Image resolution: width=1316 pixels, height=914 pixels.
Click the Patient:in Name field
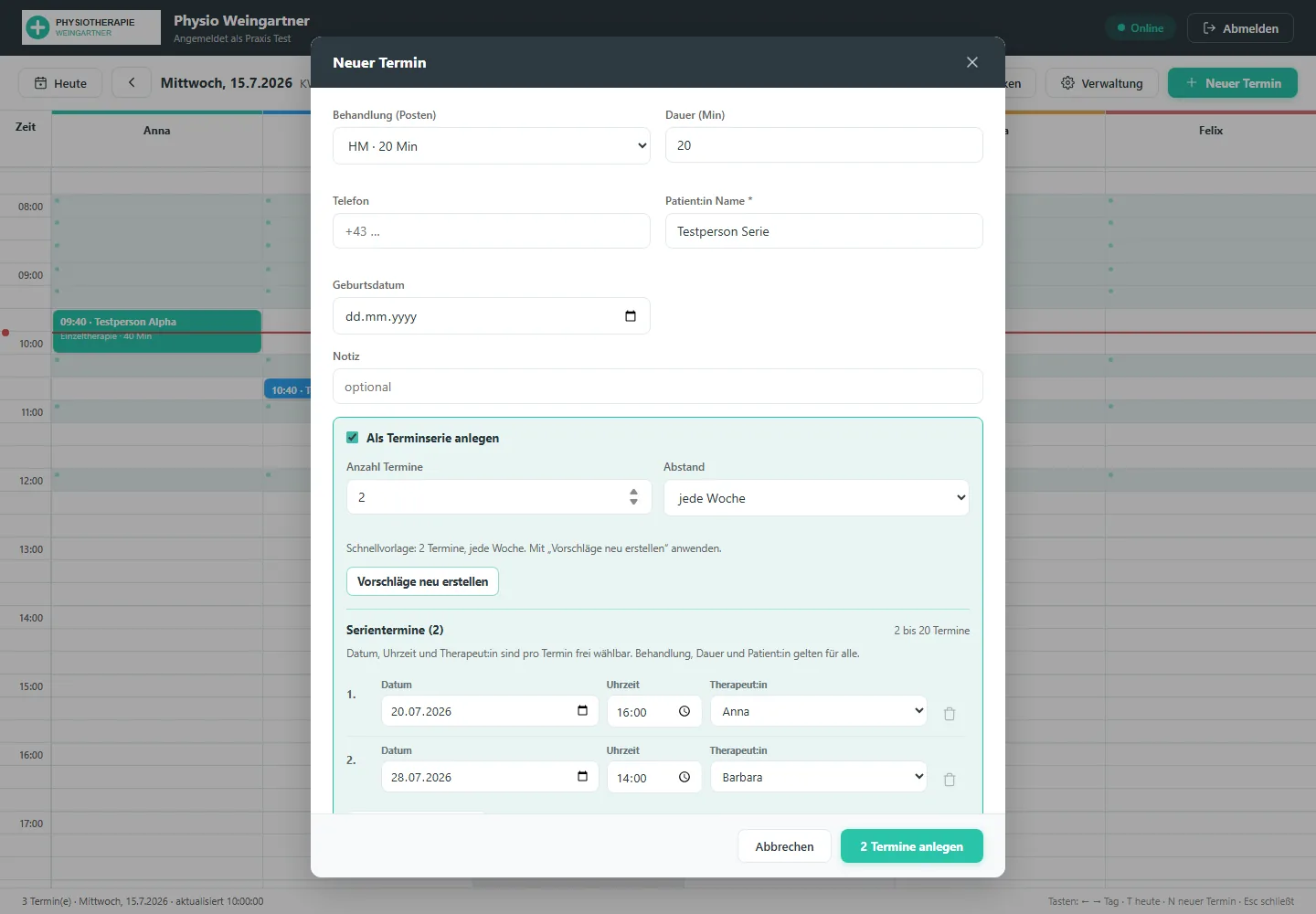tap(824, 231)
